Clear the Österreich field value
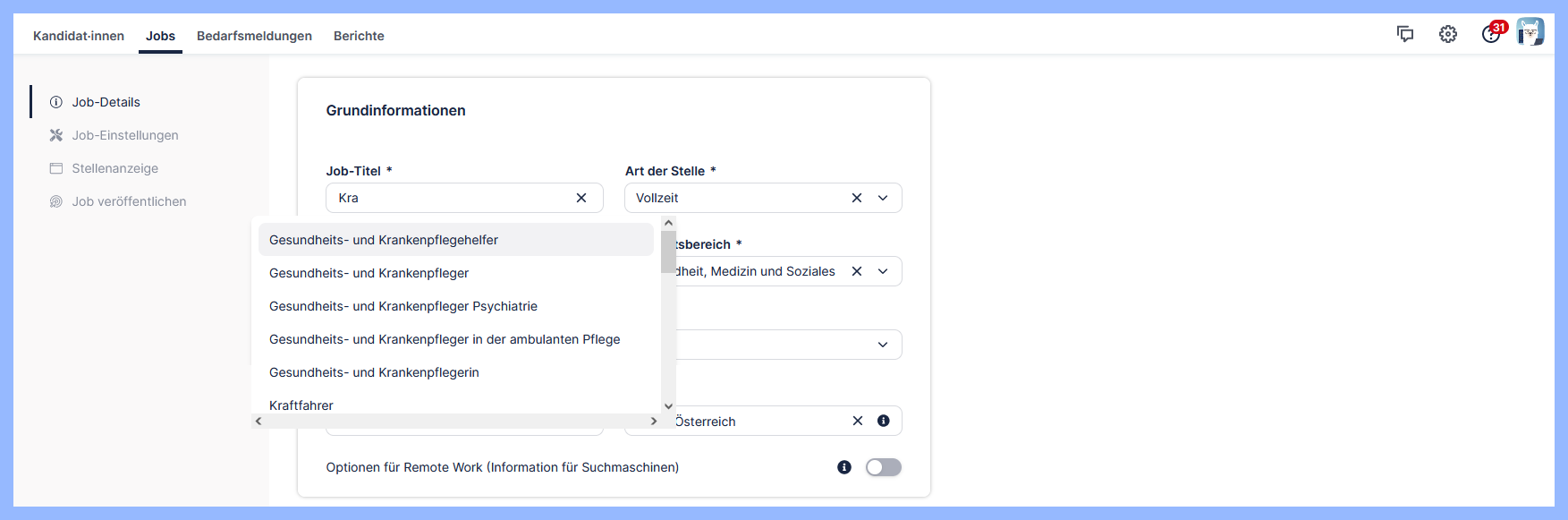Viewport: 1568px width, 520px height. point(858,421)
